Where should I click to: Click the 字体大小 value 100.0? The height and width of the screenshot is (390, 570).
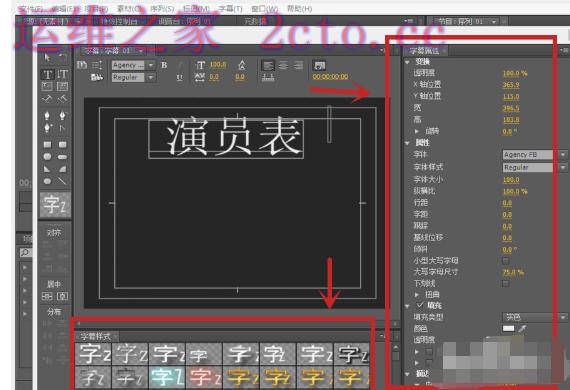click(x=511, y=180)
